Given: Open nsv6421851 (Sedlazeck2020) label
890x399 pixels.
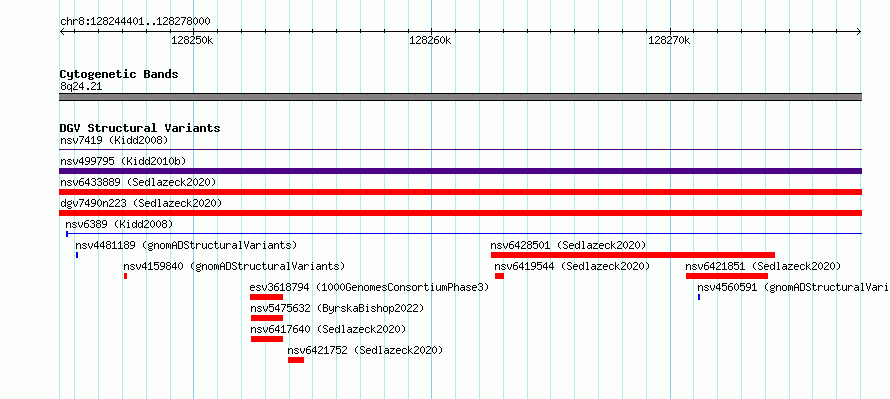Looking at the screenshot, I should 763,266.
